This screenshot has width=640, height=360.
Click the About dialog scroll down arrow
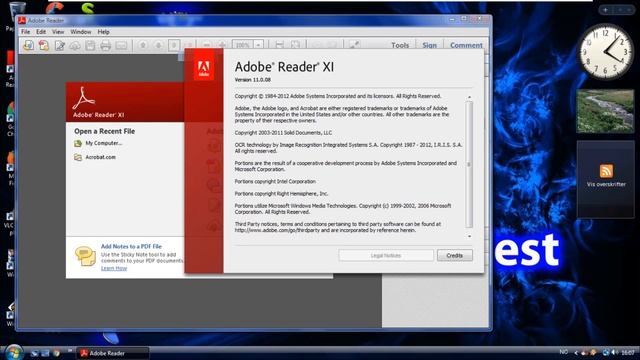[x=469, y=236]
